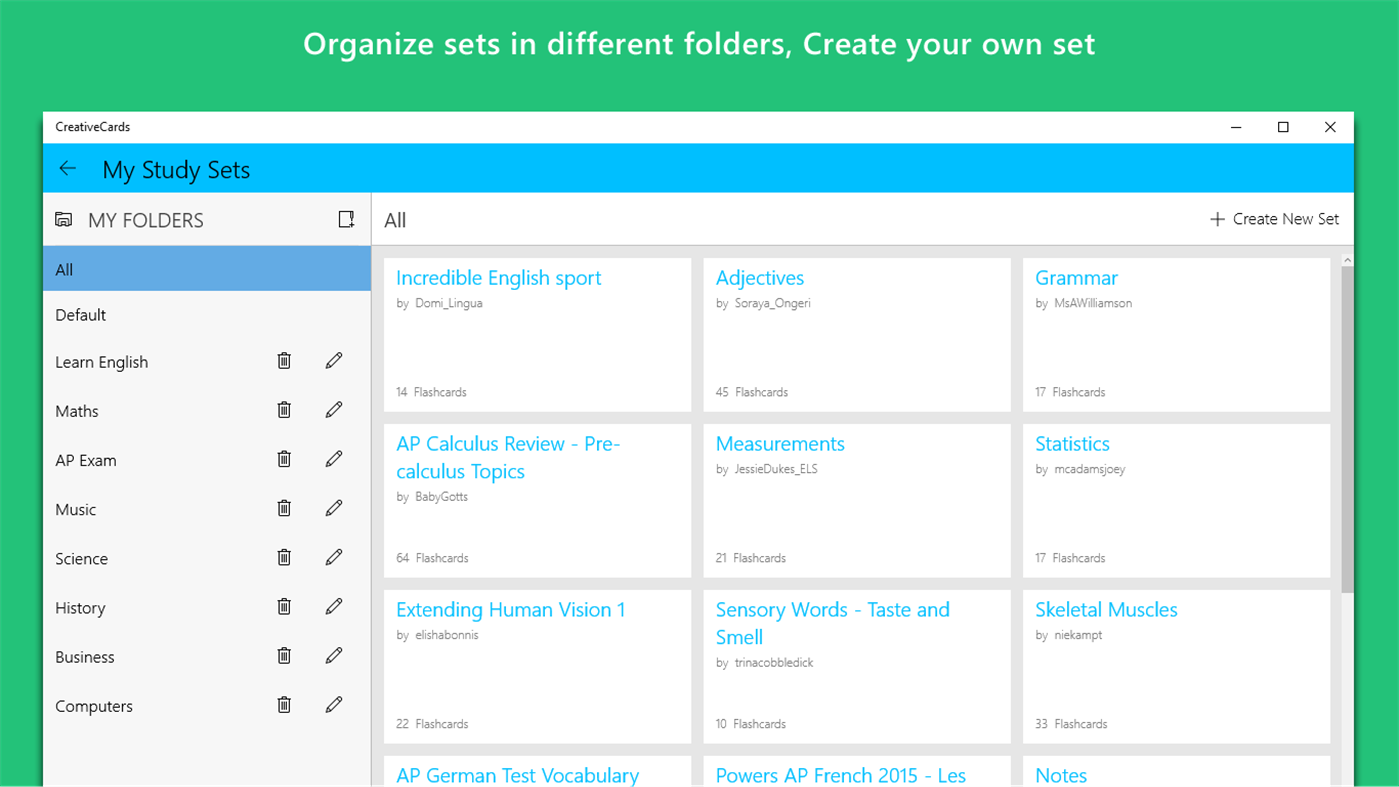Edit the Learn English folder name
This screenshot has height=787, width=1399.
(333, 360)
